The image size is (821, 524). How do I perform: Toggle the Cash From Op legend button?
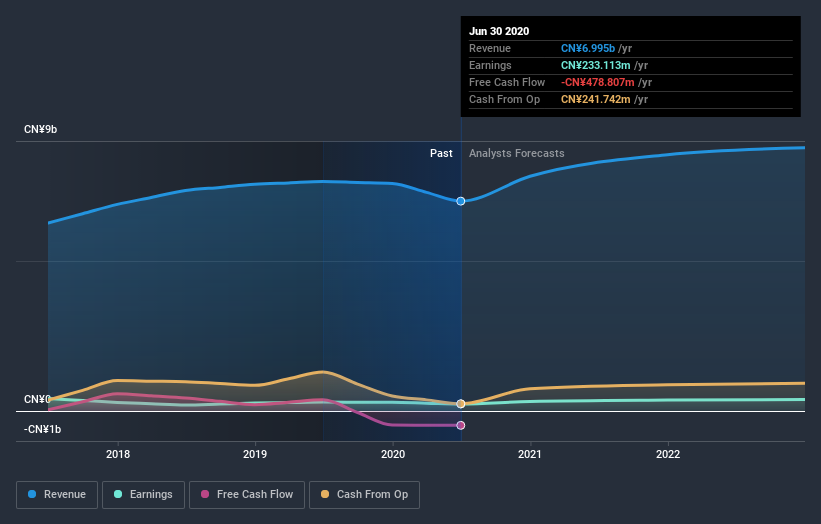point(364,495)
